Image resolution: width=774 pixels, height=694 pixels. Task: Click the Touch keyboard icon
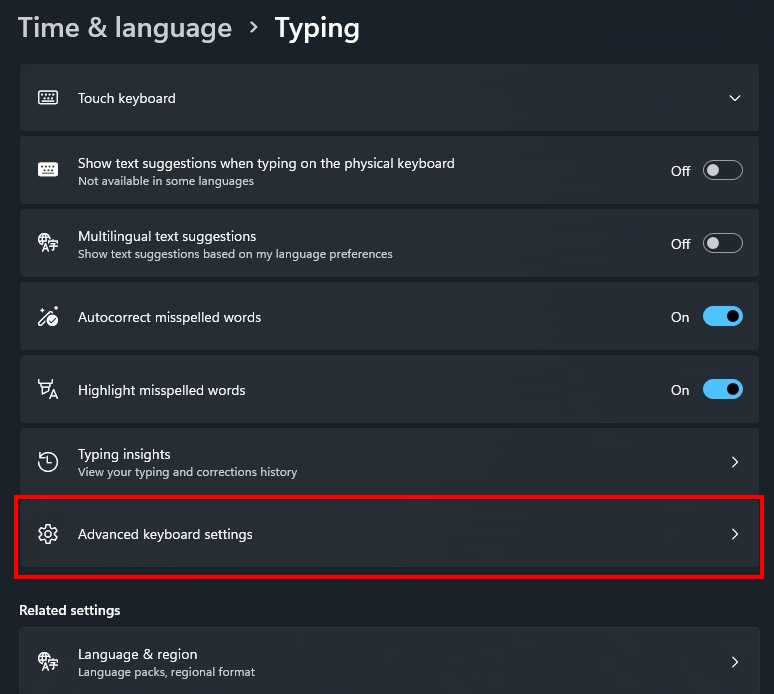48,98
